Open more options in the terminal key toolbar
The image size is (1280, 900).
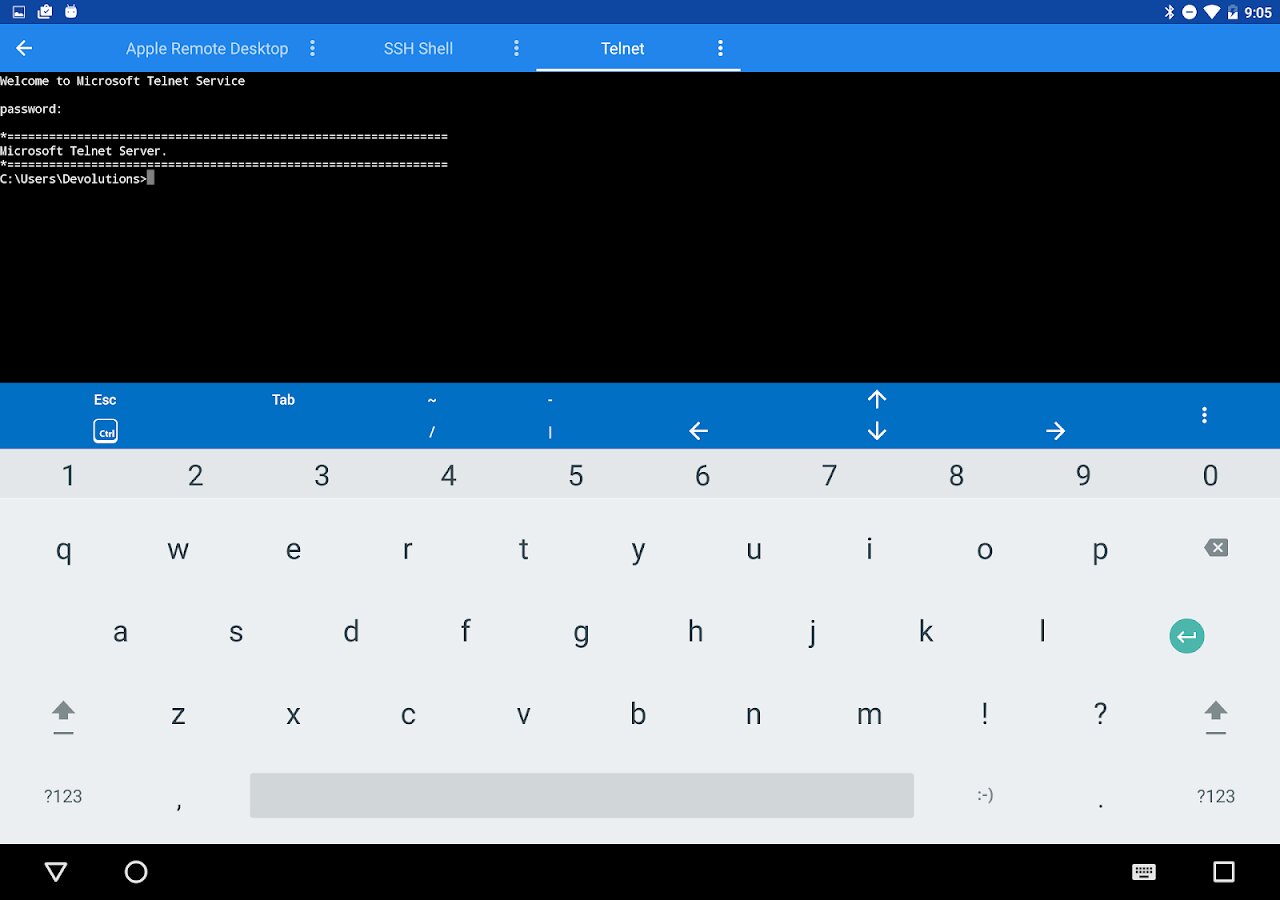[x=1205, y=415]
